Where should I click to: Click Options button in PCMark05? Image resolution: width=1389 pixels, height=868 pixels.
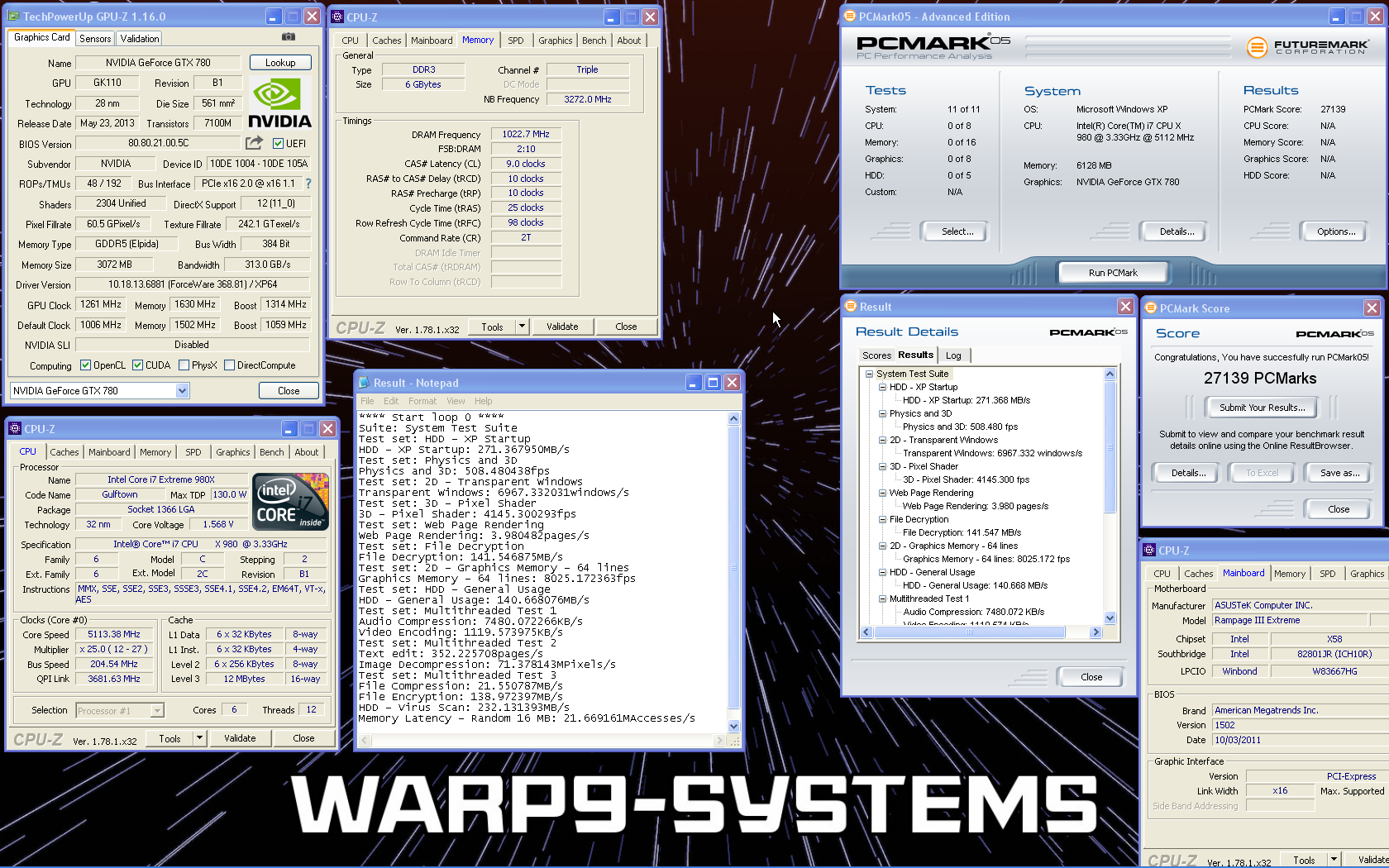[x=1336, y=231]
